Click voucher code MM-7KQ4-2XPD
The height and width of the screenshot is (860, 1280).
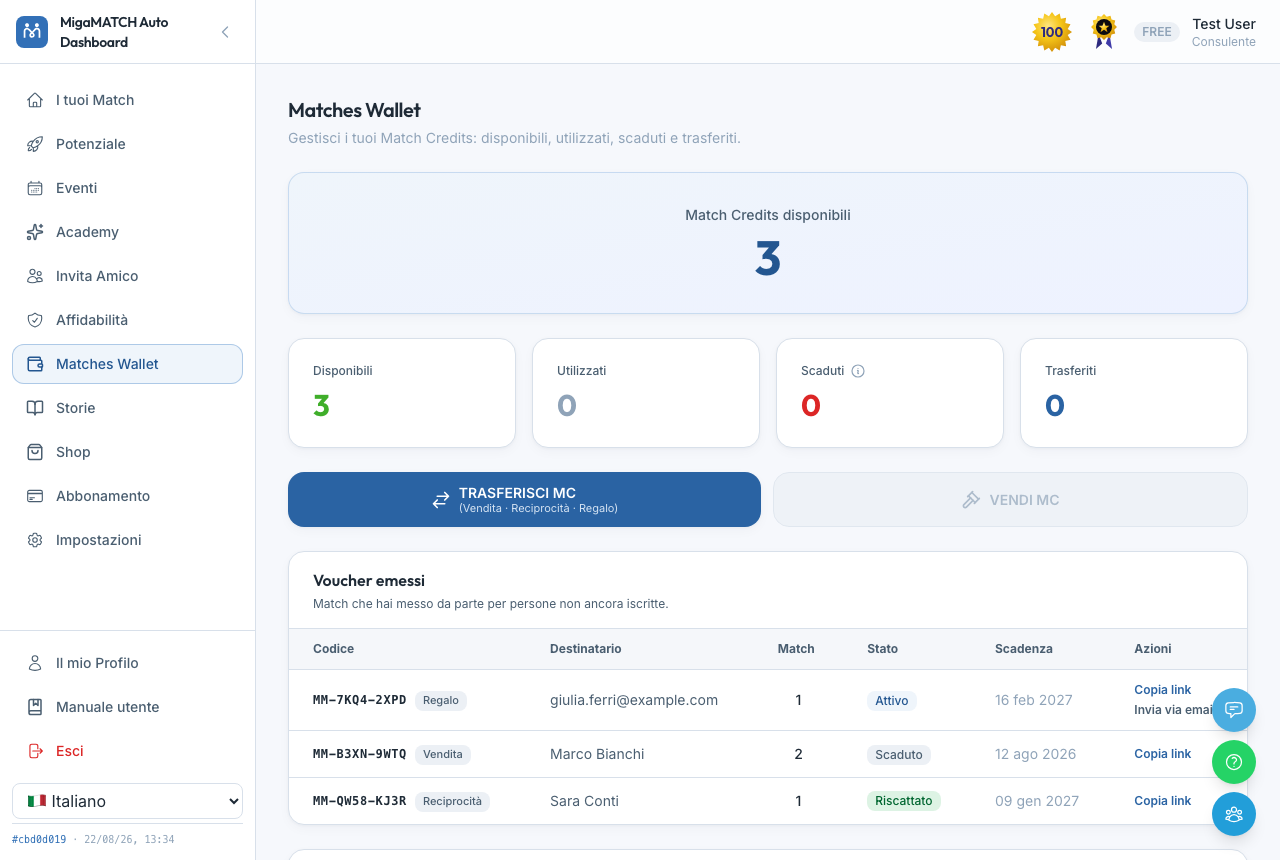(360, 700)
